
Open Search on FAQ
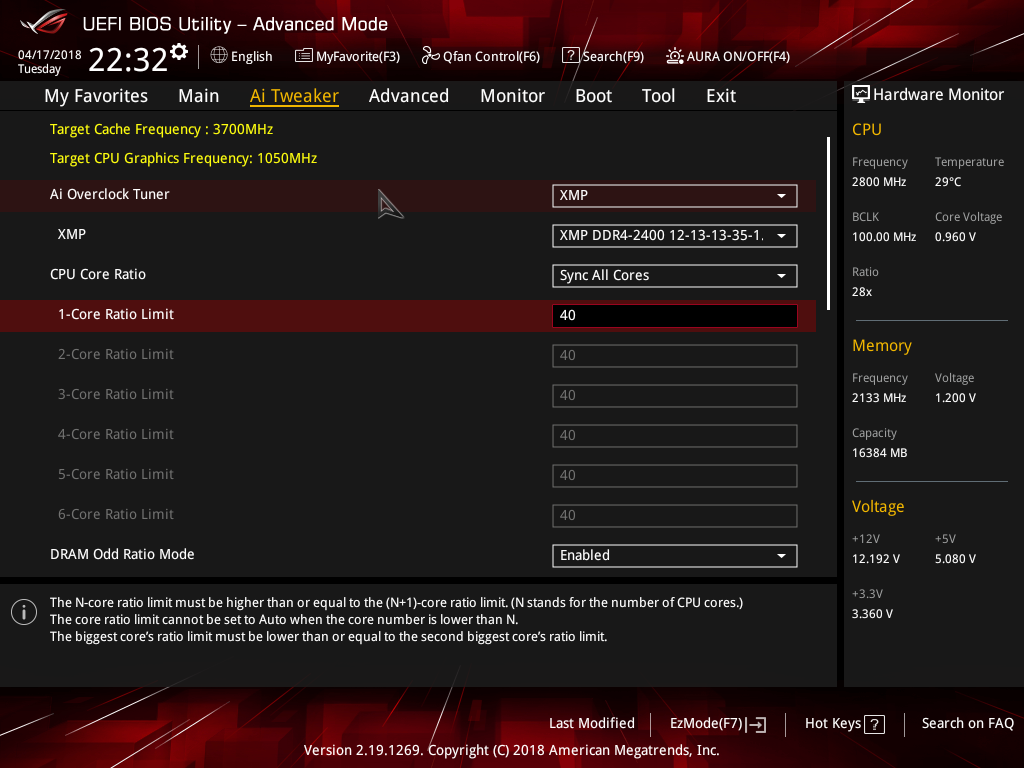click(968, 724)
